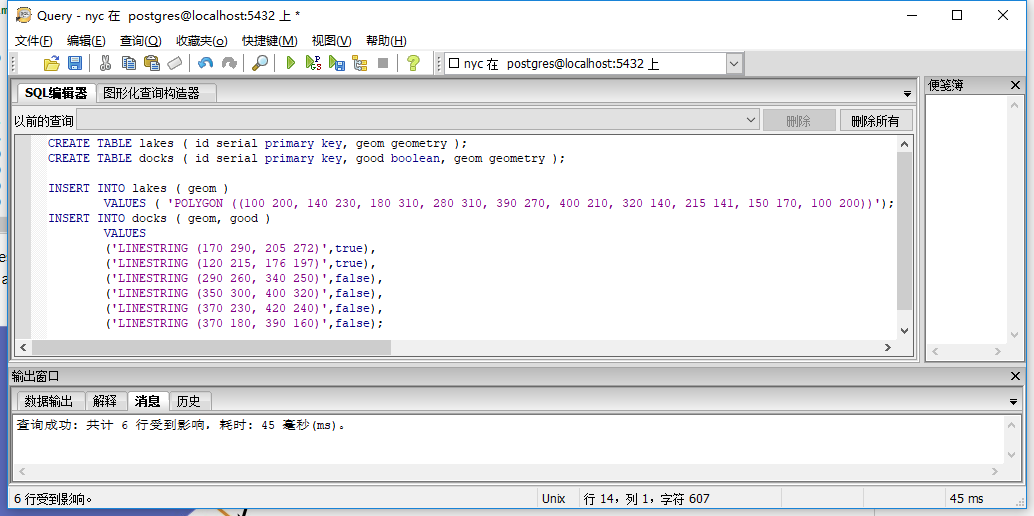
Task: Click the SQL editor scroll-up arrow
Action: [x=904, y=145]
